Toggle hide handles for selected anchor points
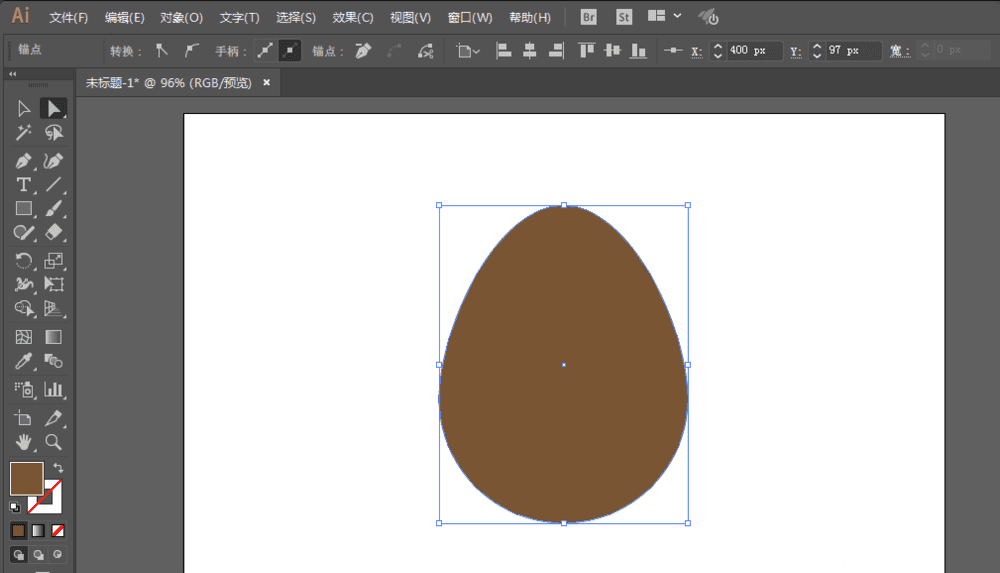The height and width of the screenshot is (573, 1000). click(x=290, y=50)
